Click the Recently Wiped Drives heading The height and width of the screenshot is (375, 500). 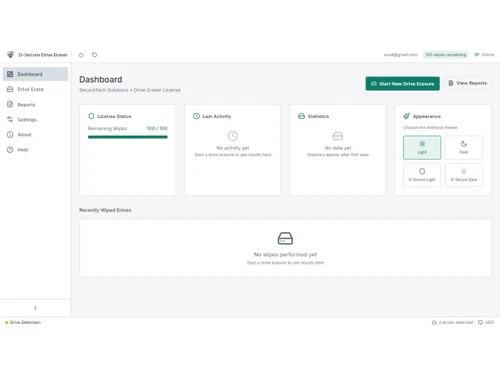point(105,210)
